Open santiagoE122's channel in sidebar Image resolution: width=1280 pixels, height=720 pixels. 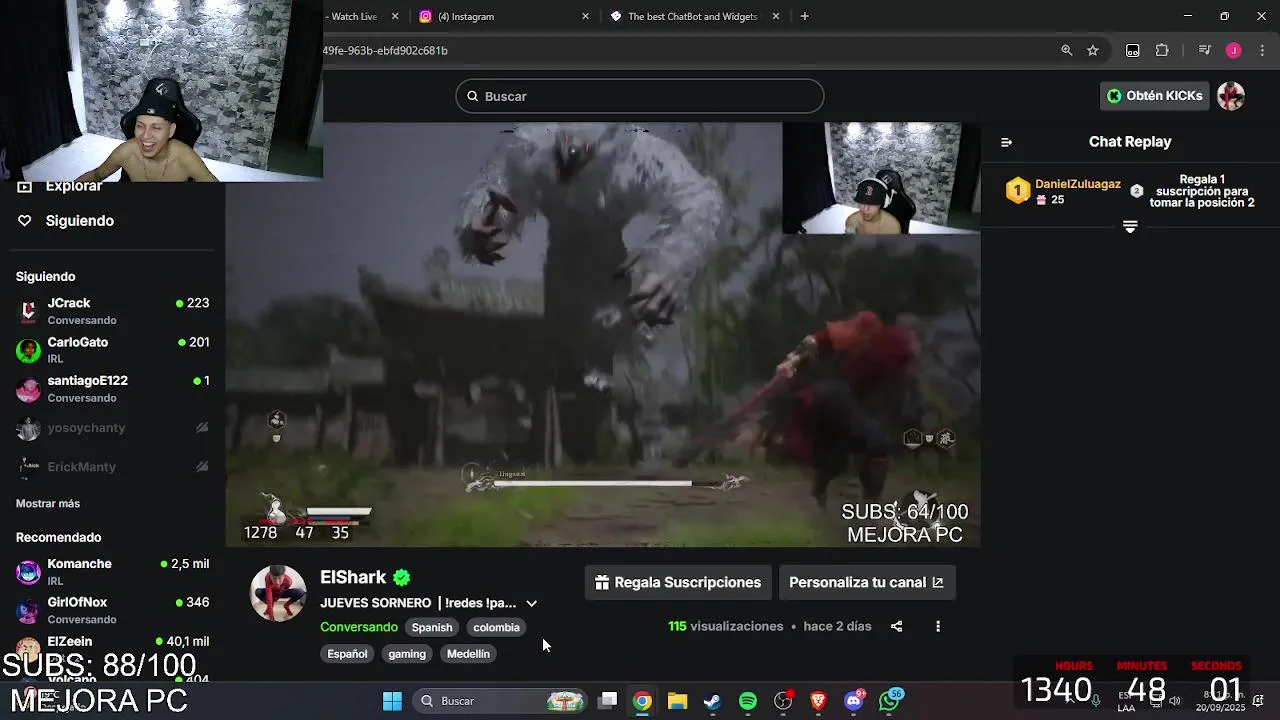[112, 389]
